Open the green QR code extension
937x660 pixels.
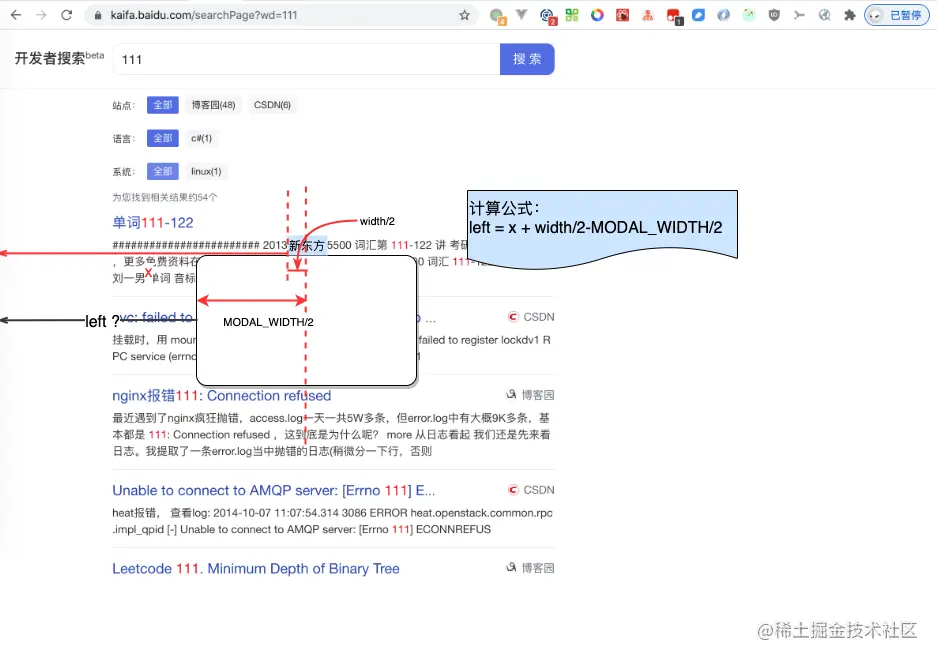coord(572,15)
